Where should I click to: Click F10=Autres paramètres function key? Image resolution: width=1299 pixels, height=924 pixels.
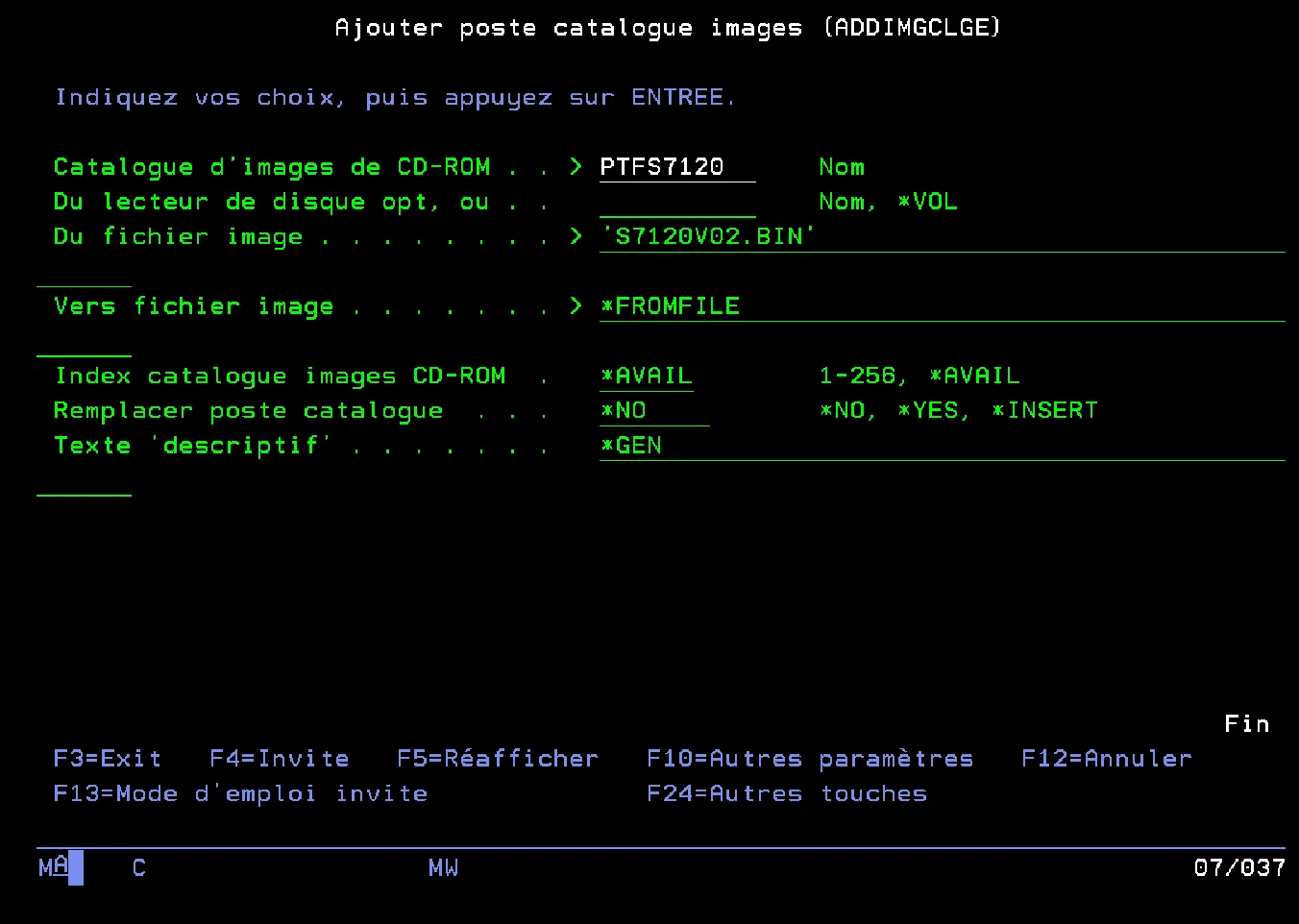point(810,759)
